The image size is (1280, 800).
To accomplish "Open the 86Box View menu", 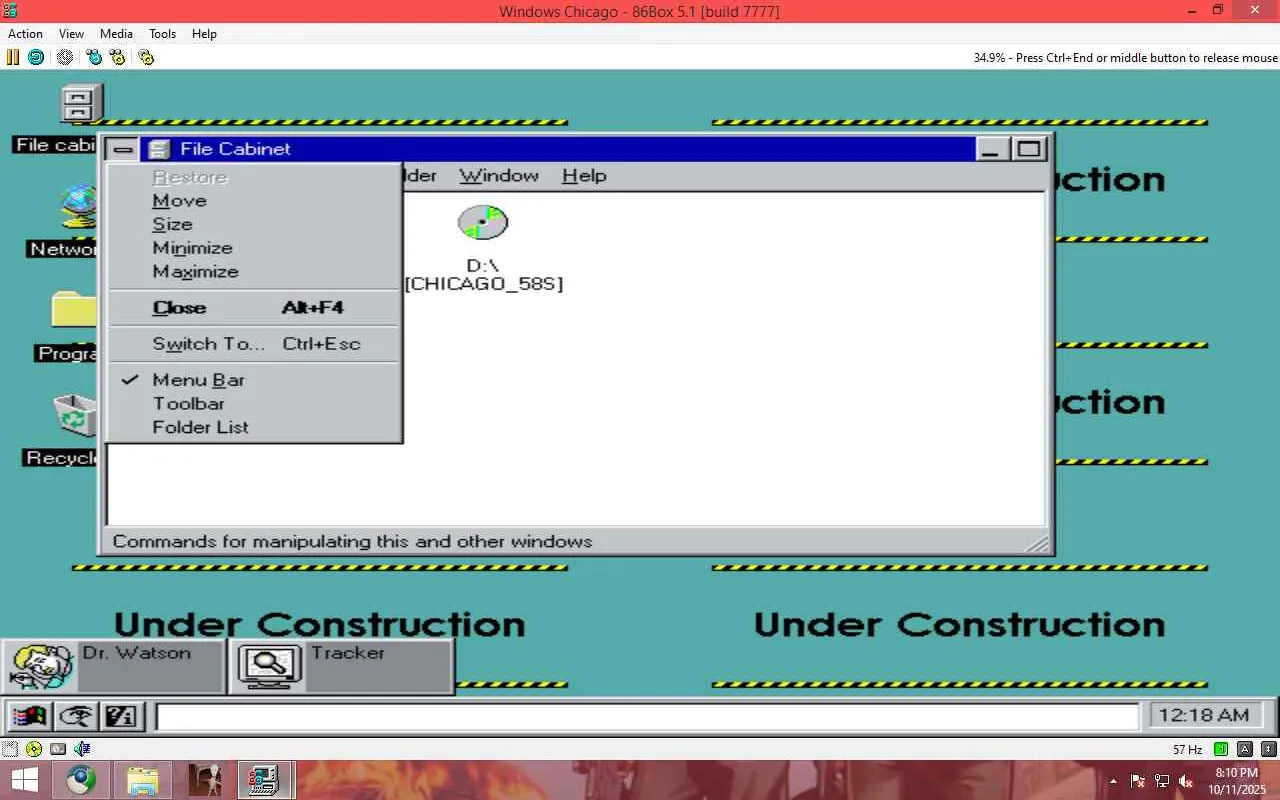I will [72, 34].
